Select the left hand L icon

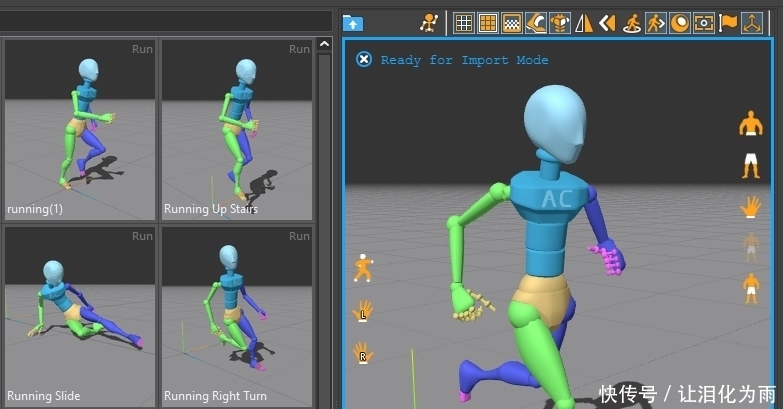[x=363, y=311]
